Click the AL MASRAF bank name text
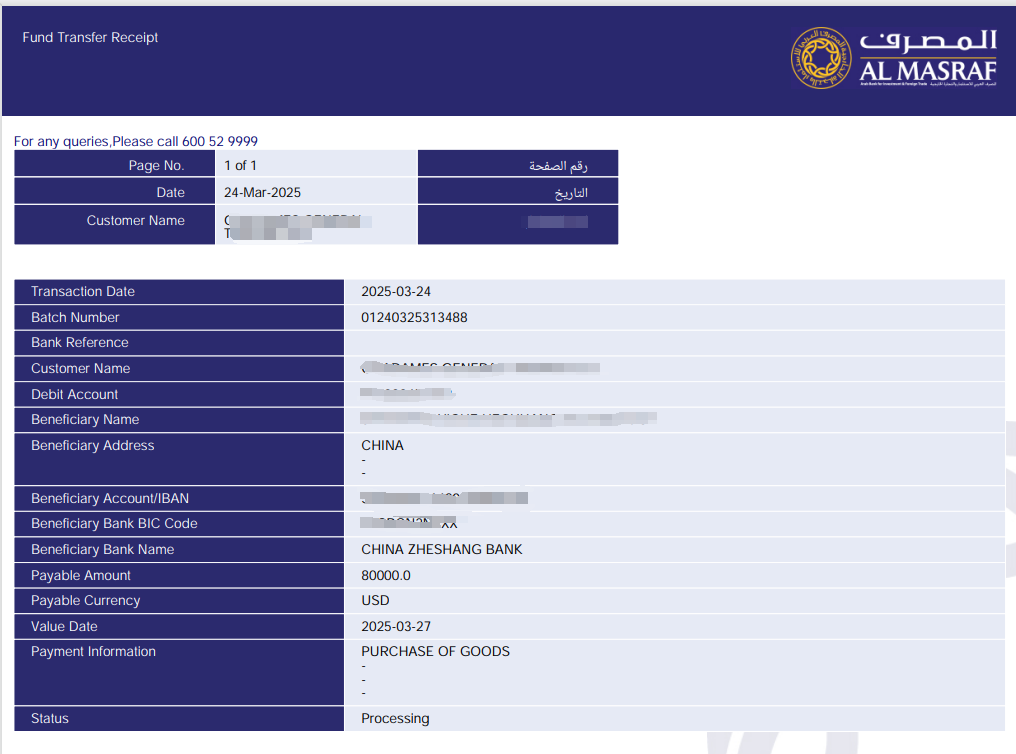 [928, 70]
